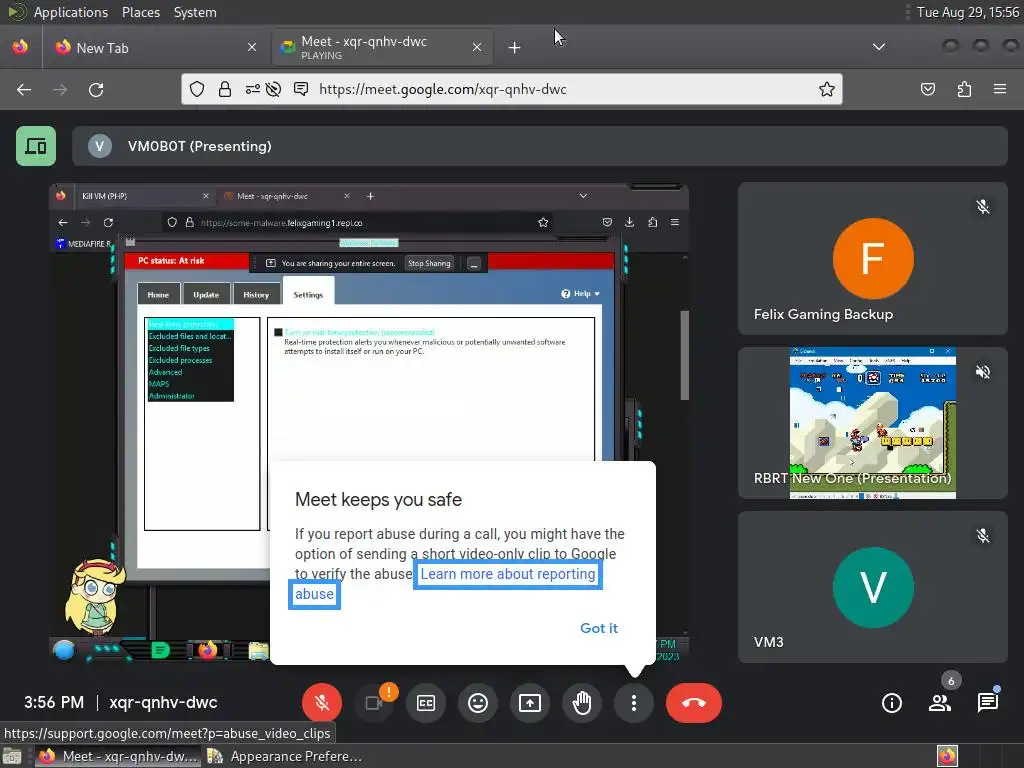Click the History tab in the presented window

coord(256,295)
